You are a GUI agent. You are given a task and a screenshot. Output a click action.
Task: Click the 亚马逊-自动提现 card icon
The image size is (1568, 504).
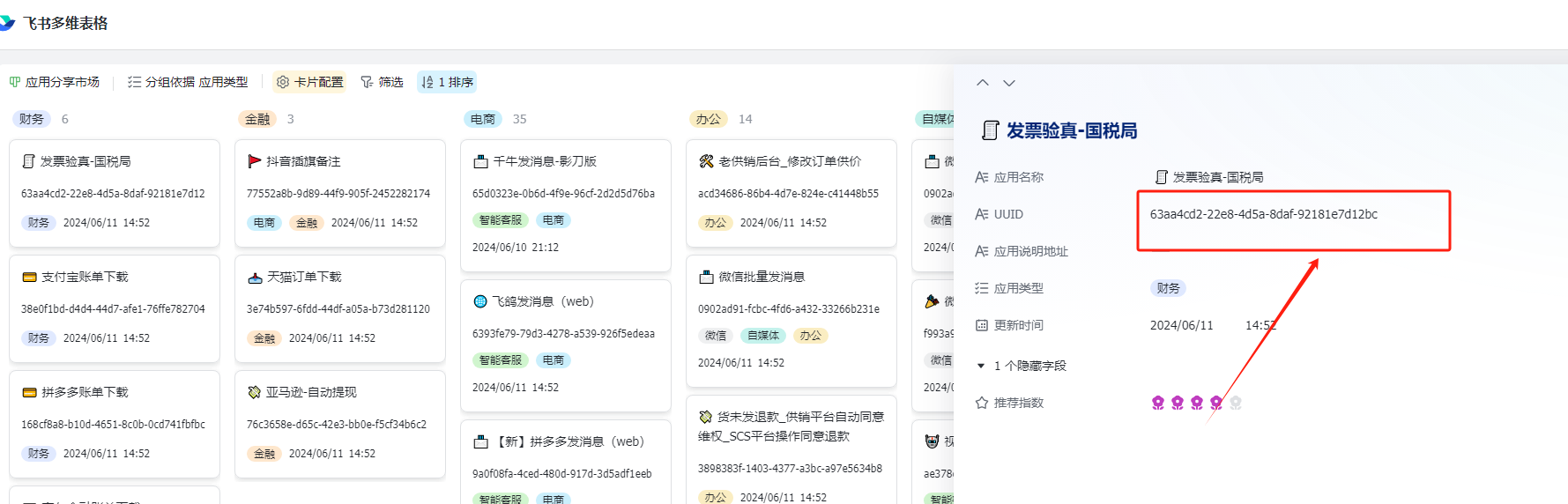click(255, 392)
